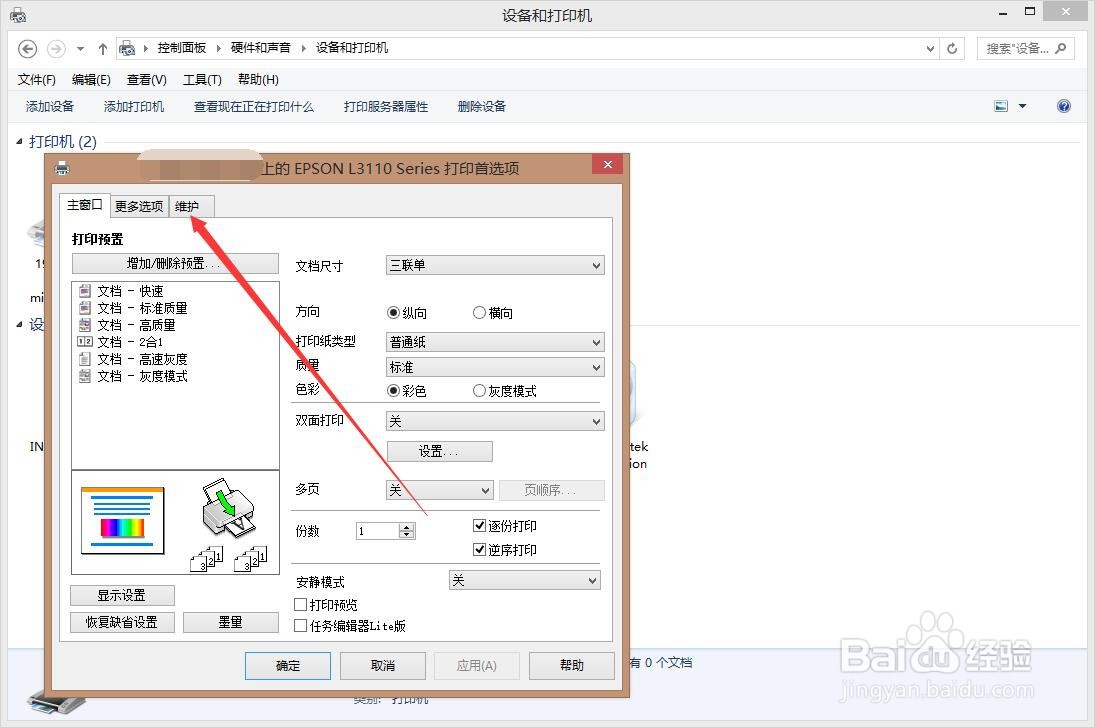
Task: Enable the 打印预览 checkbox
Action: pos(301,604)
